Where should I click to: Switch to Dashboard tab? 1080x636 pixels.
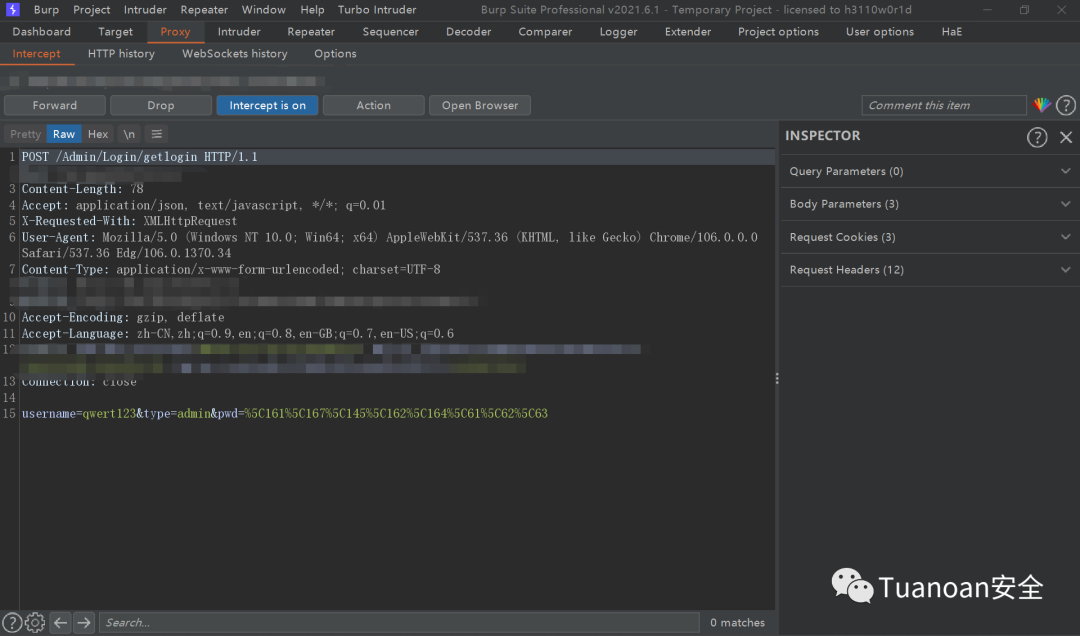[41, 32]
